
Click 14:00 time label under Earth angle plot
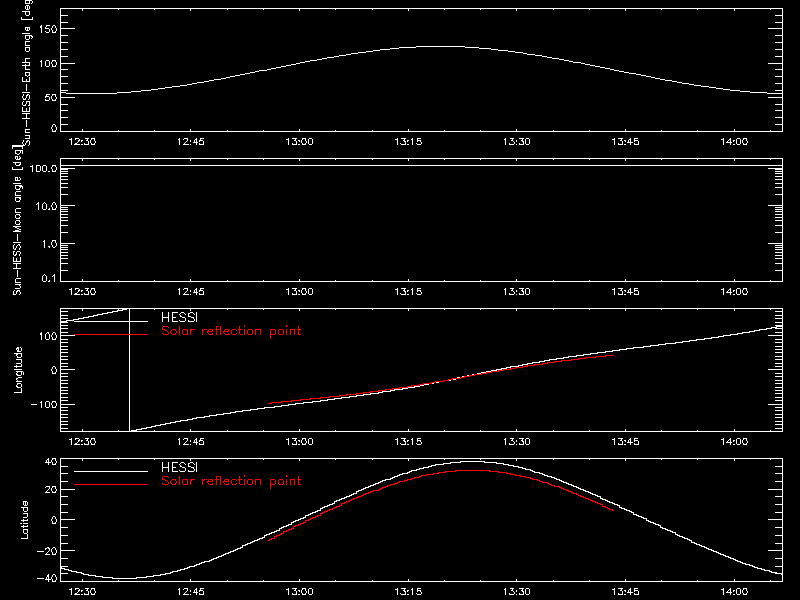point(734,142)
